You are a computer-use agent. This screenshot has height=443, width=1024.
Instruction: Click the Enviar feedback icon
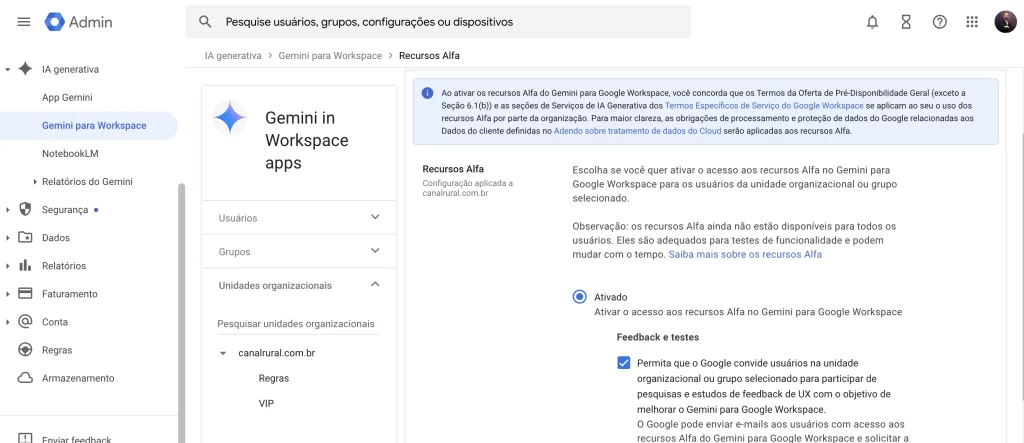[25, 438]
